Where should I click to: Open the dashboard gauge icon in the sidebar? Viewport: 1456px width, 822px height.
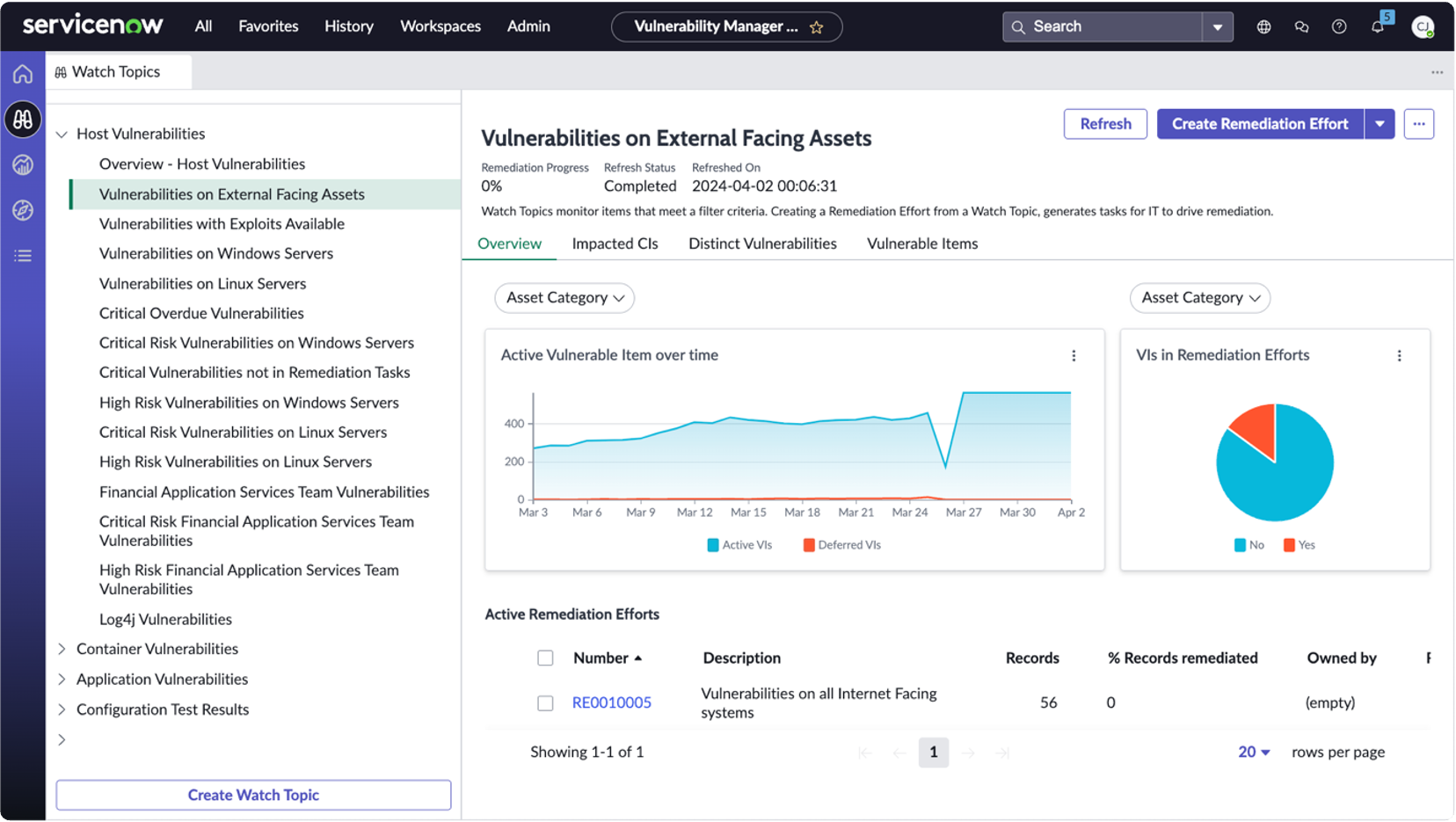(23, 164)
